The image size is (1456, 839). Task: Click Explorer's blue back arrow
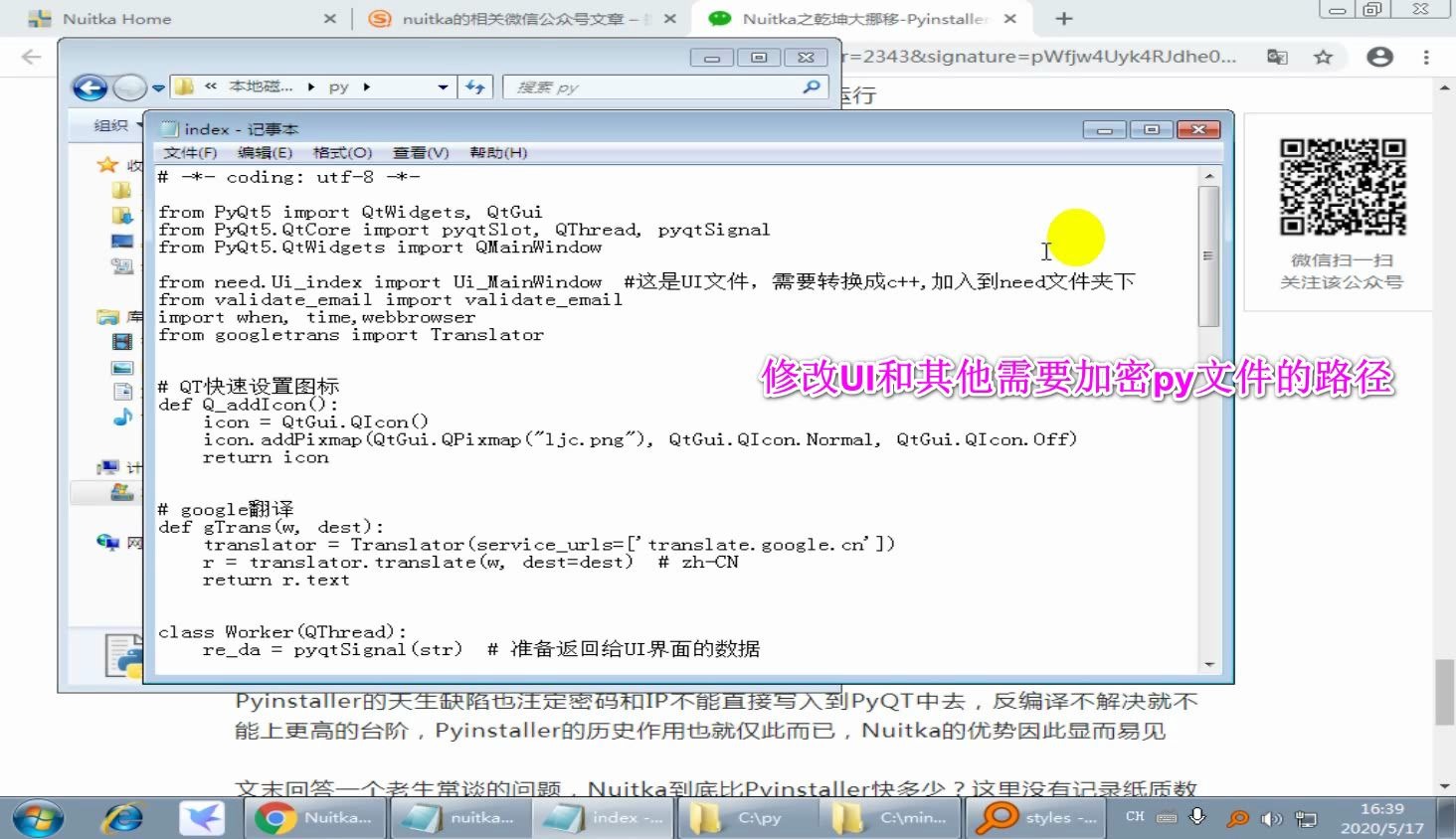click(x=91, y=87)
